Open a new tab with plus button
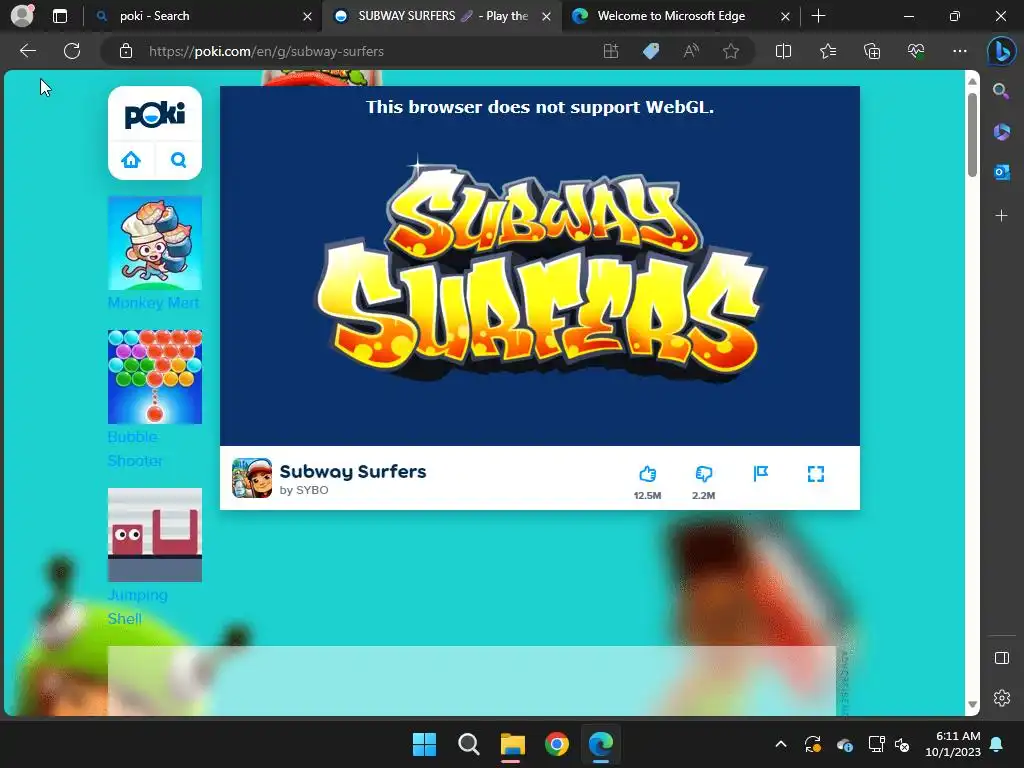 (818, 16)
